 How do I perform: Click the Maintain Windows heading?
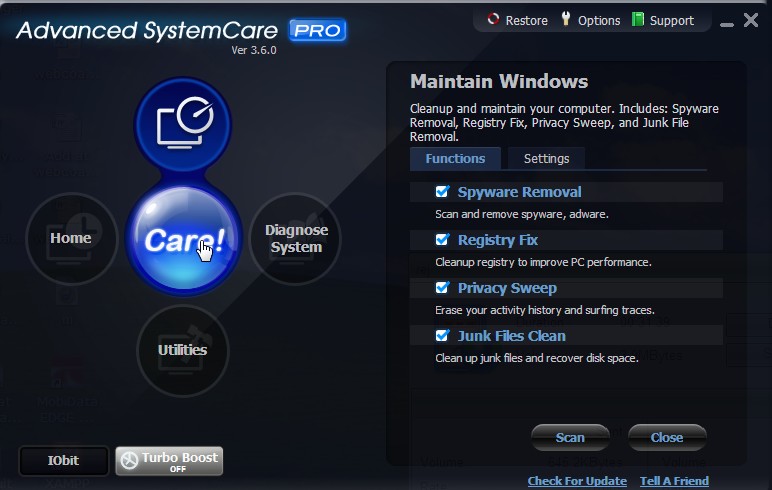click(499, 81)
